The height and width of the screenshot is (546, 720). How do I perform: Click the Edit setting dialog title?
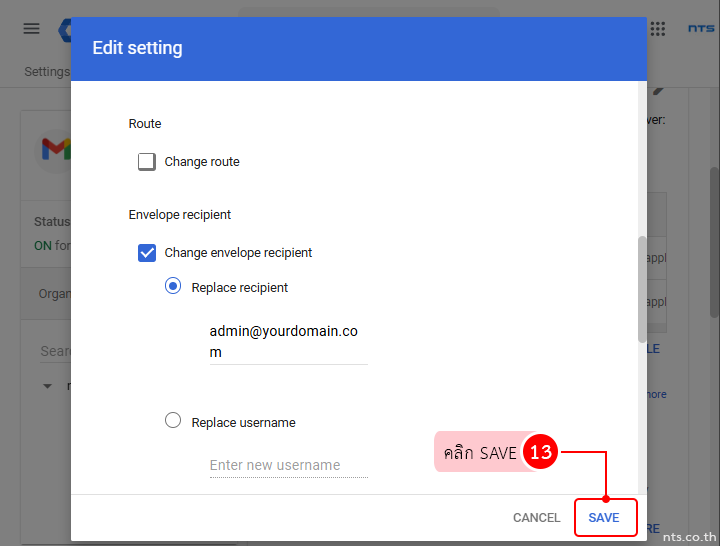(x=137, y=48)
